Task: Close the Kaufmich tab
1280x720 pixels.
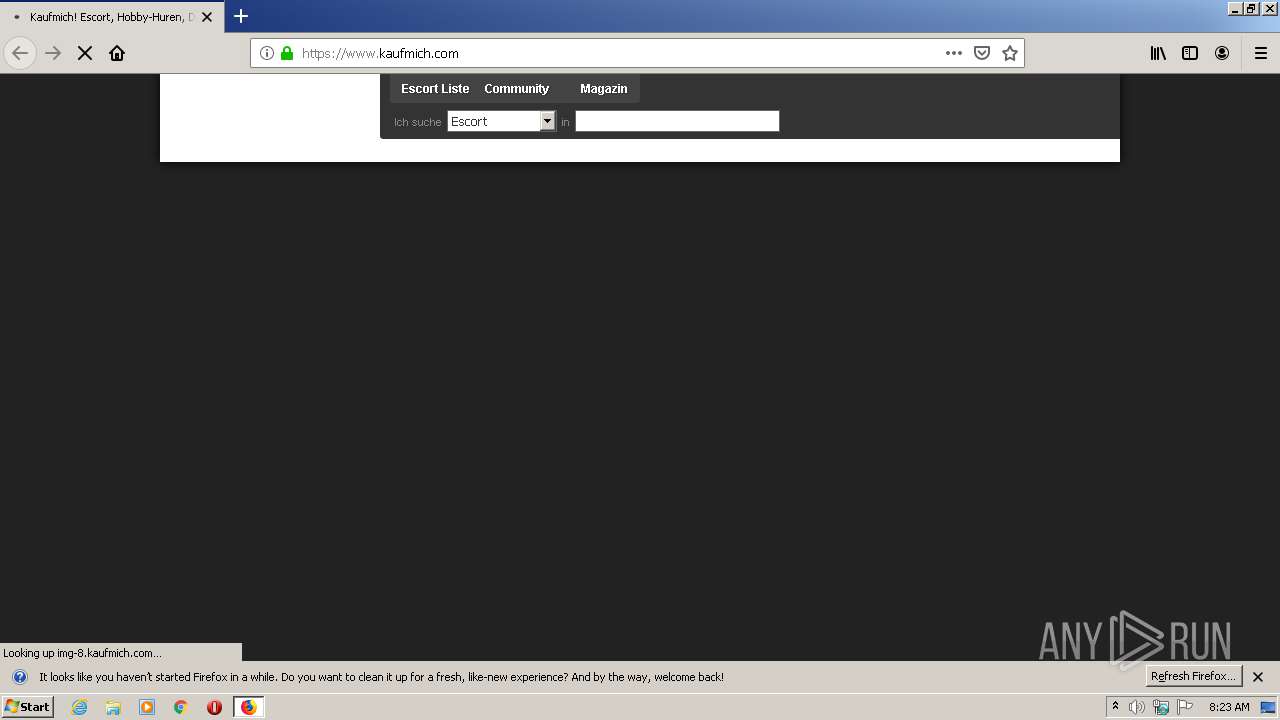Action: tap(207, 17)
